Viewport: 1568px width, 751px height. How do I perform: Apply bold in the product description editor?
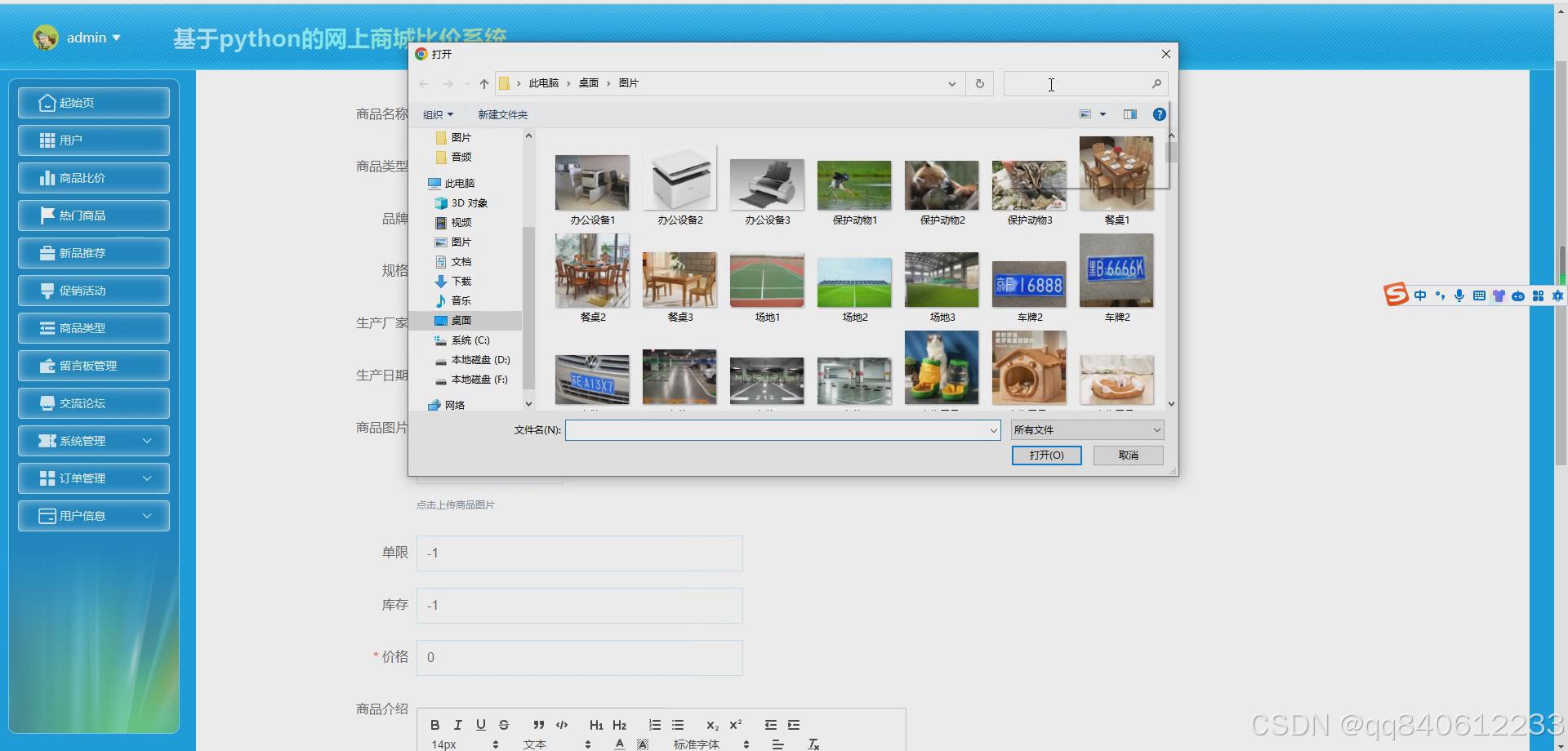pyautogui.click(x=434, y=725)
